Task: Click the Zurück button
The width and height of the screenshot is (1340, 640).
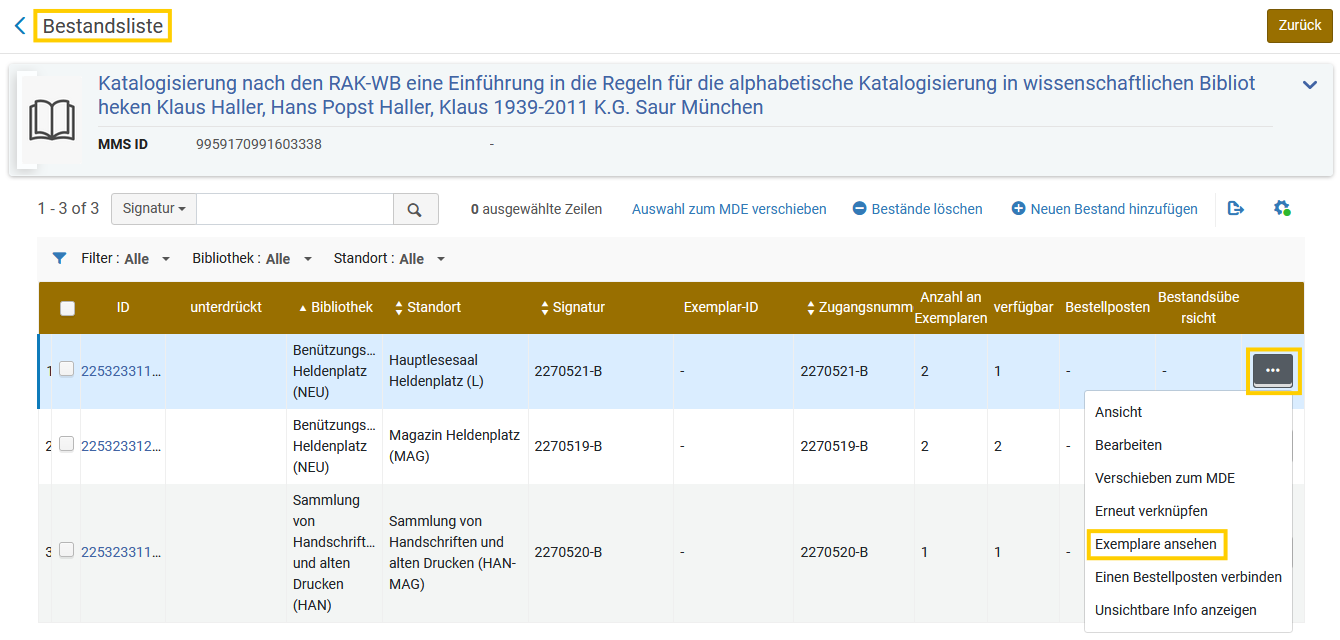Action: pyautogui.click(x=1300, y=26)
